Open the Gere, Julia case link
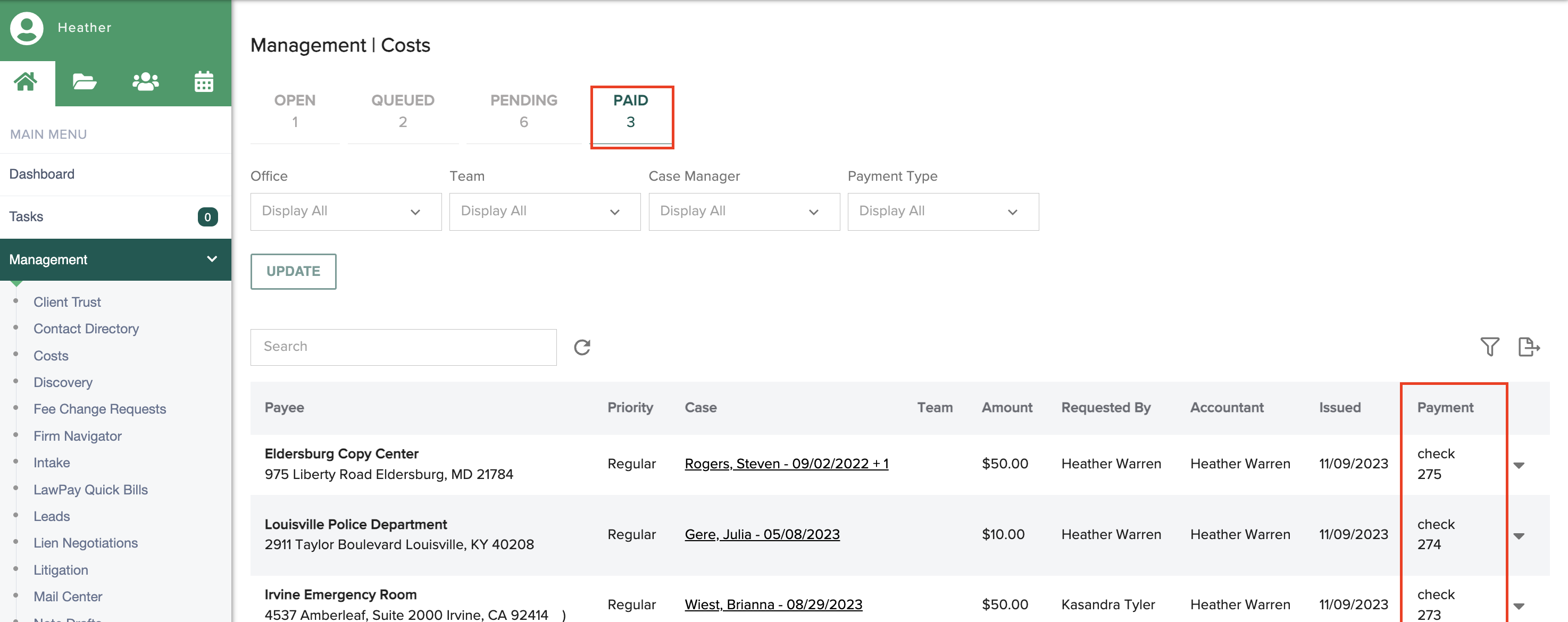The width and height of the screenshot is (1568, 622). 762,534
